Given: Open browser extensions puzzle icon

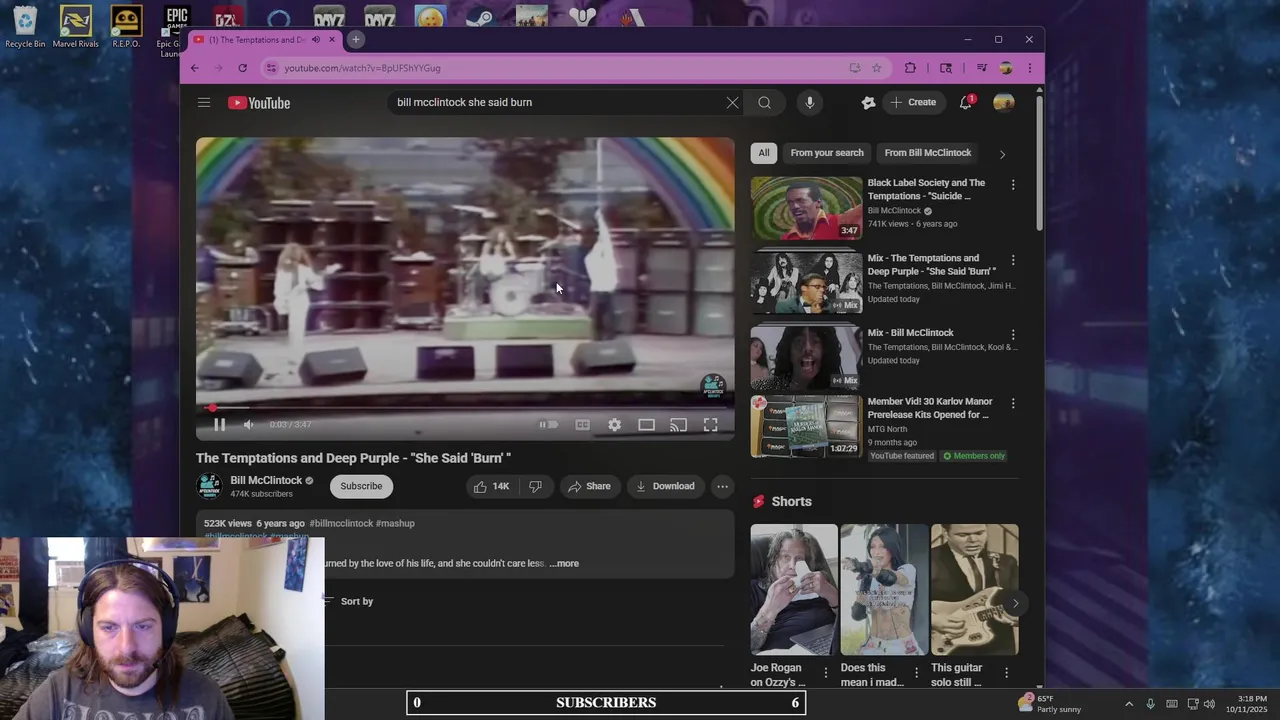Looking at the screenshot, I should 910,68.
